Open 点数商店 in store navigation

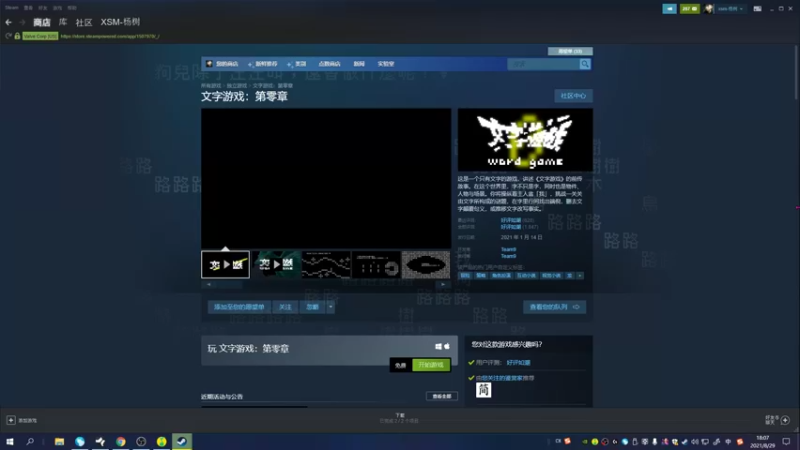pyautogui.click(x=329, y=64)
